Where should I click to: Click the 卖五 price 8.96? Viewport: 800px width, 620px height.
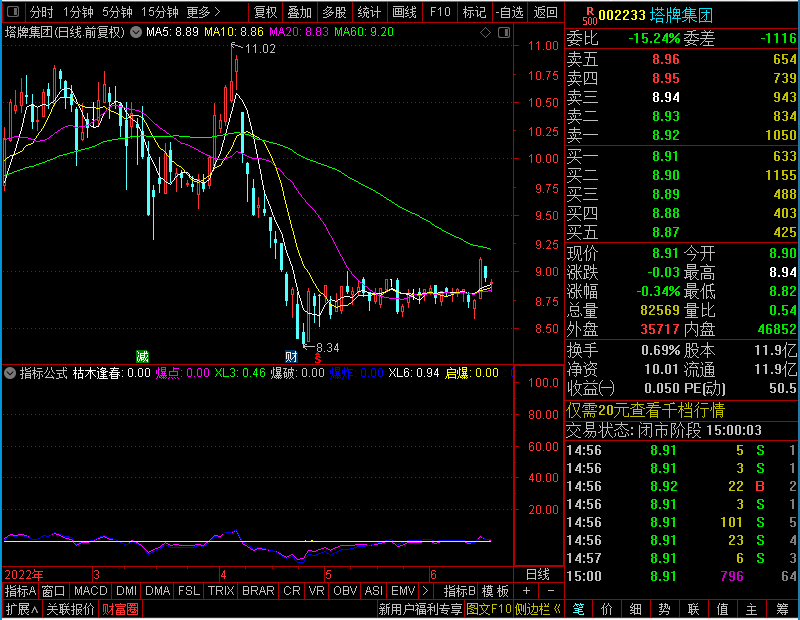click(x=666, y=59)
